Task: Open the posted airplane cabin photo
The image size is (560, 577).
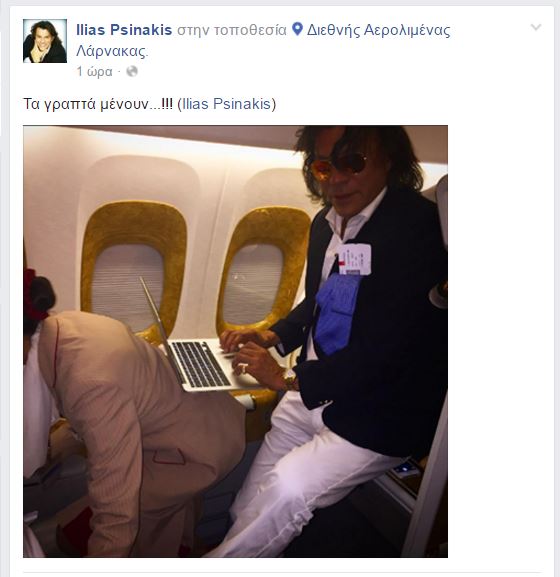Action: coord(235,341)
